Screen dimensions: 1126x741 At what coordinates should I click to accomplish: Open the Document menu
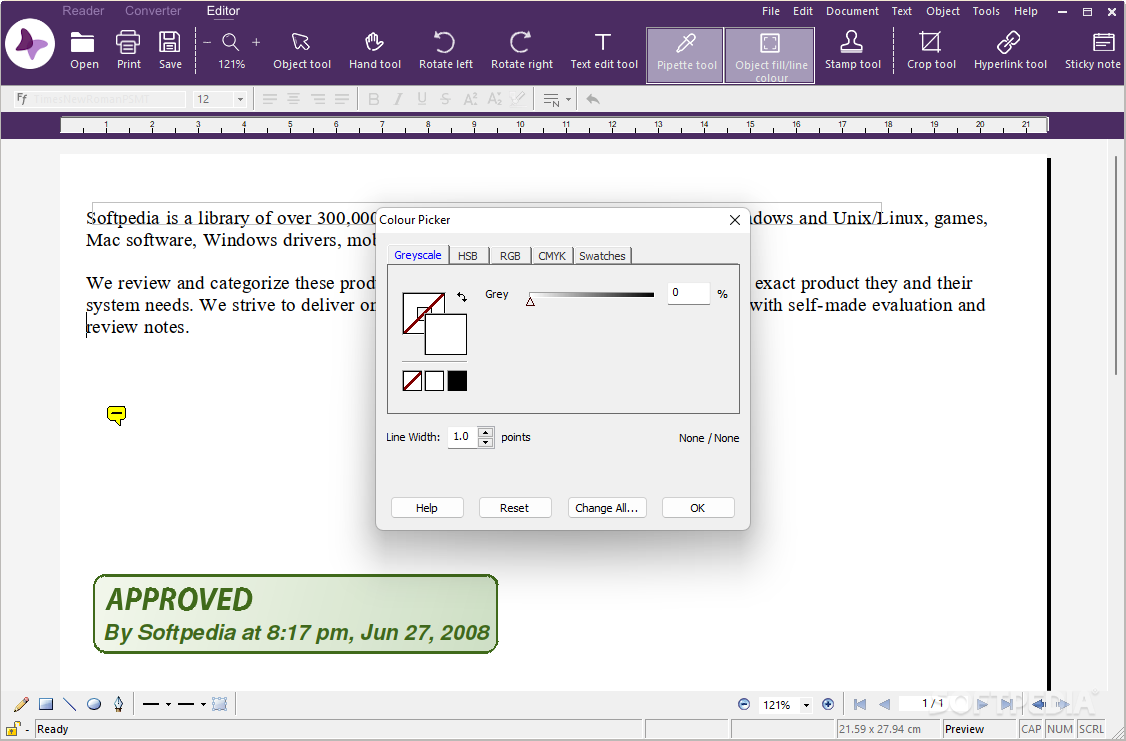point(852,11)
